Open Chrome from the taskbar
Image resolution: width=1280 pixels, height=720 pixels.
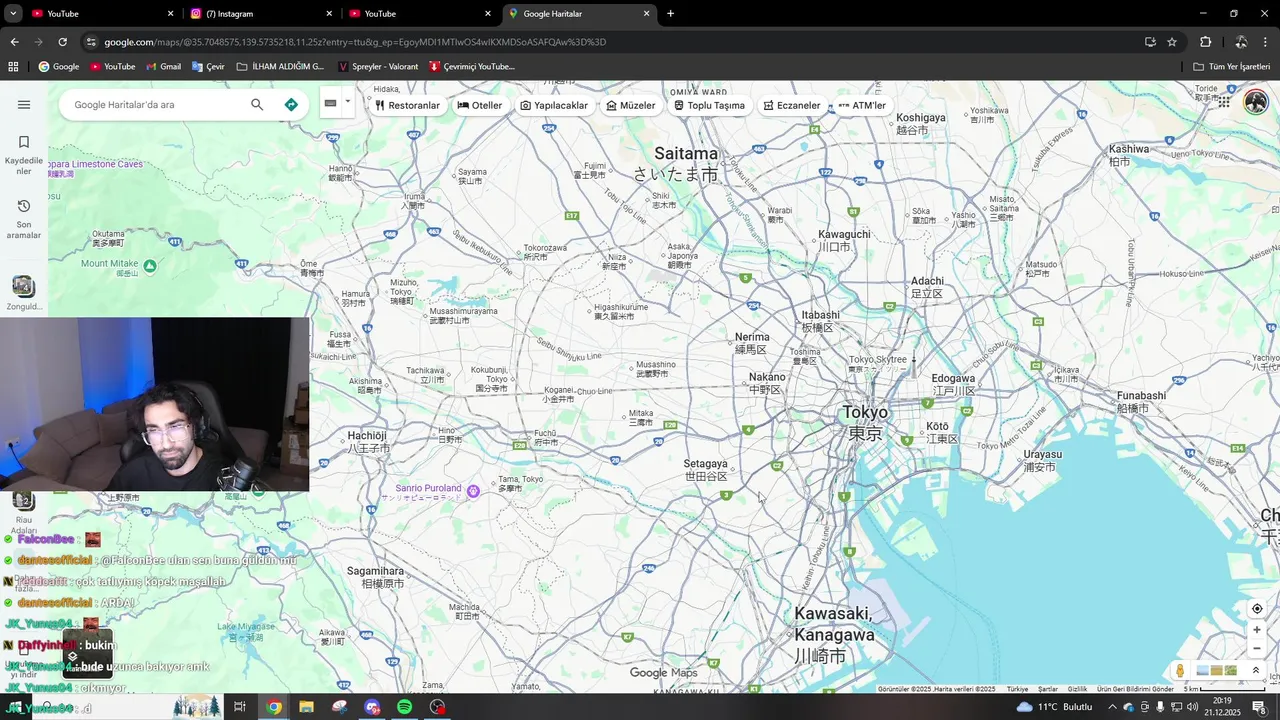(274, 707)
